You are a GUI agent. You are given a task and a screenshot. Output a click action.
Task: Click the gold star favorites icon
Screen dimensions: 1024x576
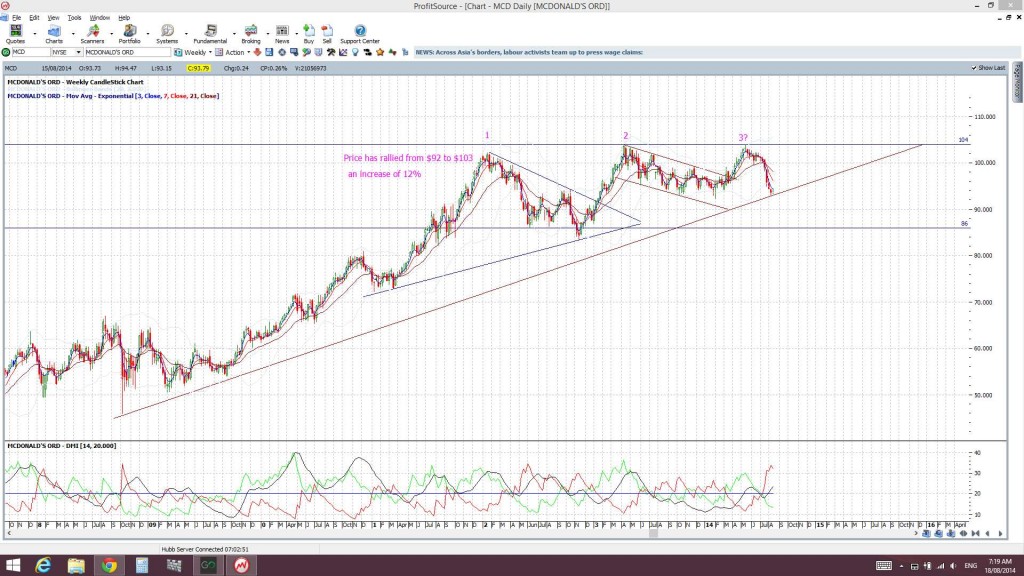(380, 52)
